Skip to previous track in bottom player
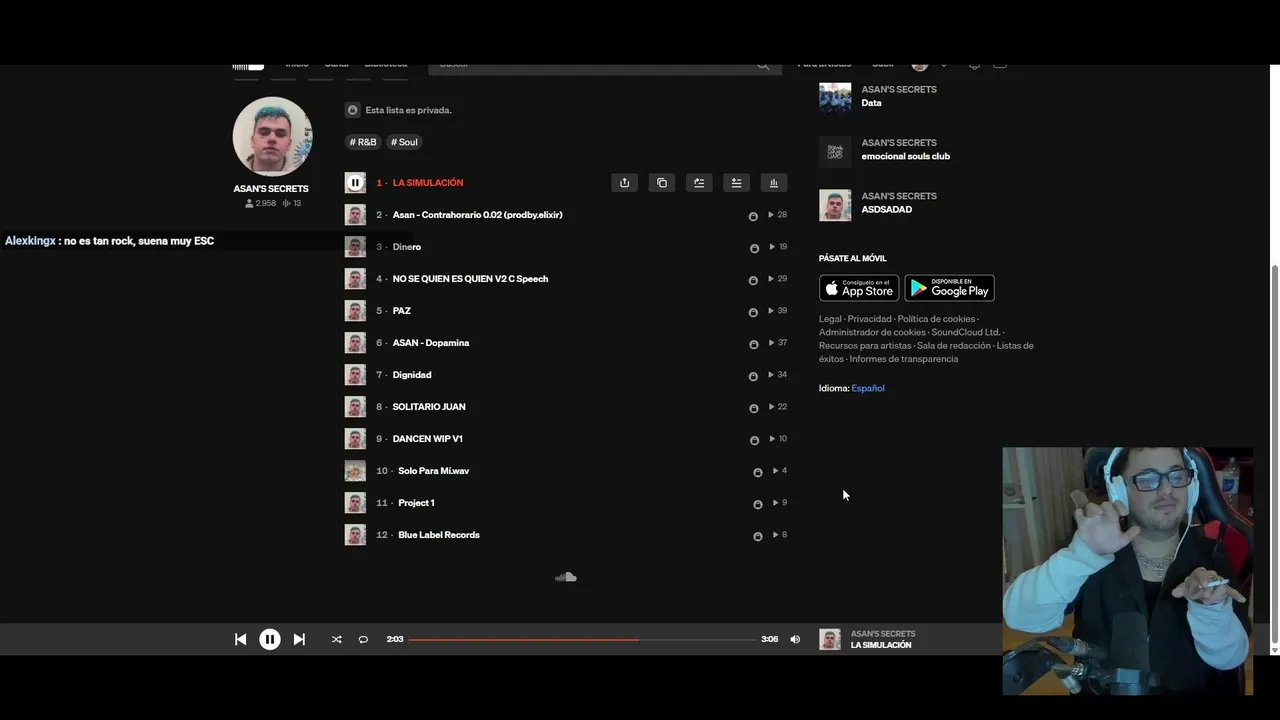The image size is (1280, 720). (x=240, y=639)
